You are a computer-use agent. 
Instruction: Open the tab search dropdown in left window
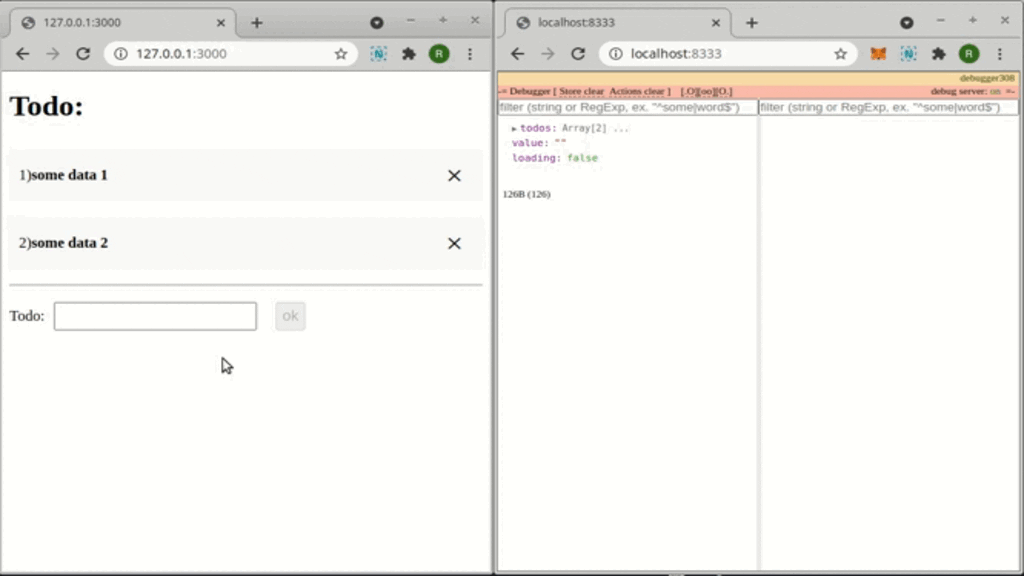coord(376,22)
